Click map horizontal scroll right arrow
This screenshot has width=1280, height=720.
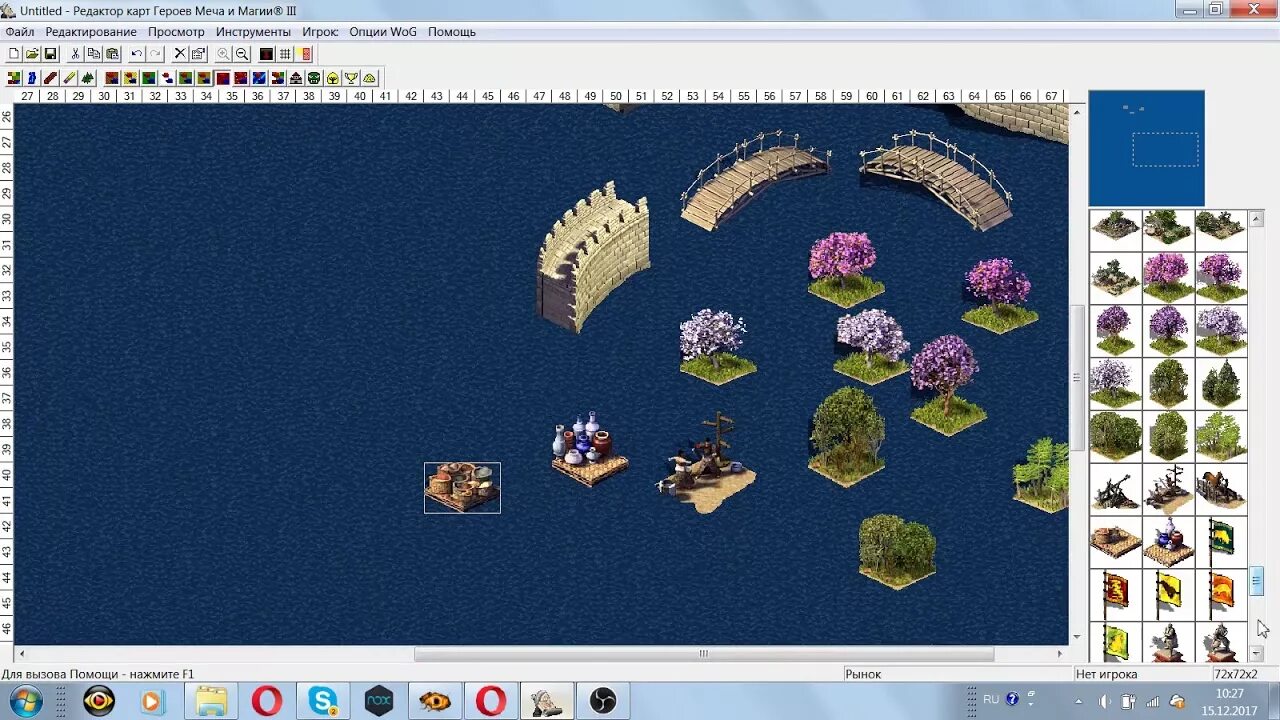1060,654
